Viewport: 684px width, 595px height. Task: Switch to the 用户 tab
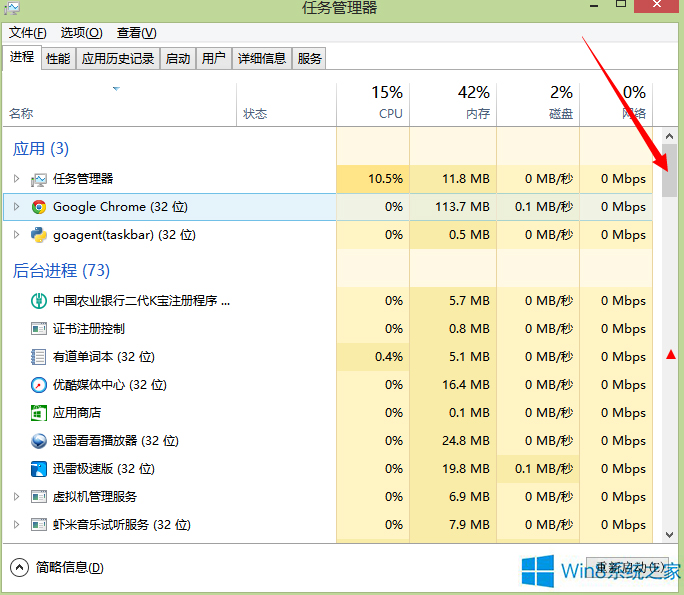pos(214,58)
